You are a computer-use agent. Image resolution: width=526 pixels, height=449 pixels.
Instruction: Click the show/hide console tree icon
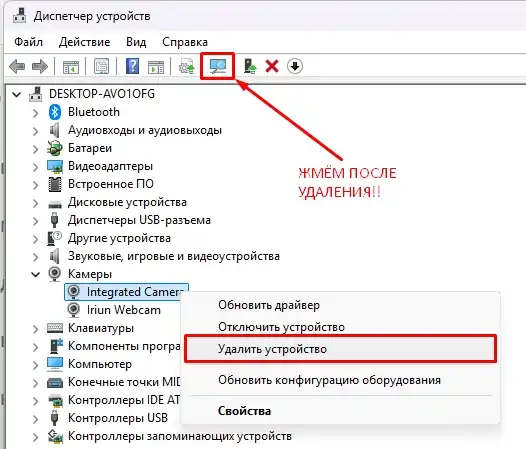point(71,67)
